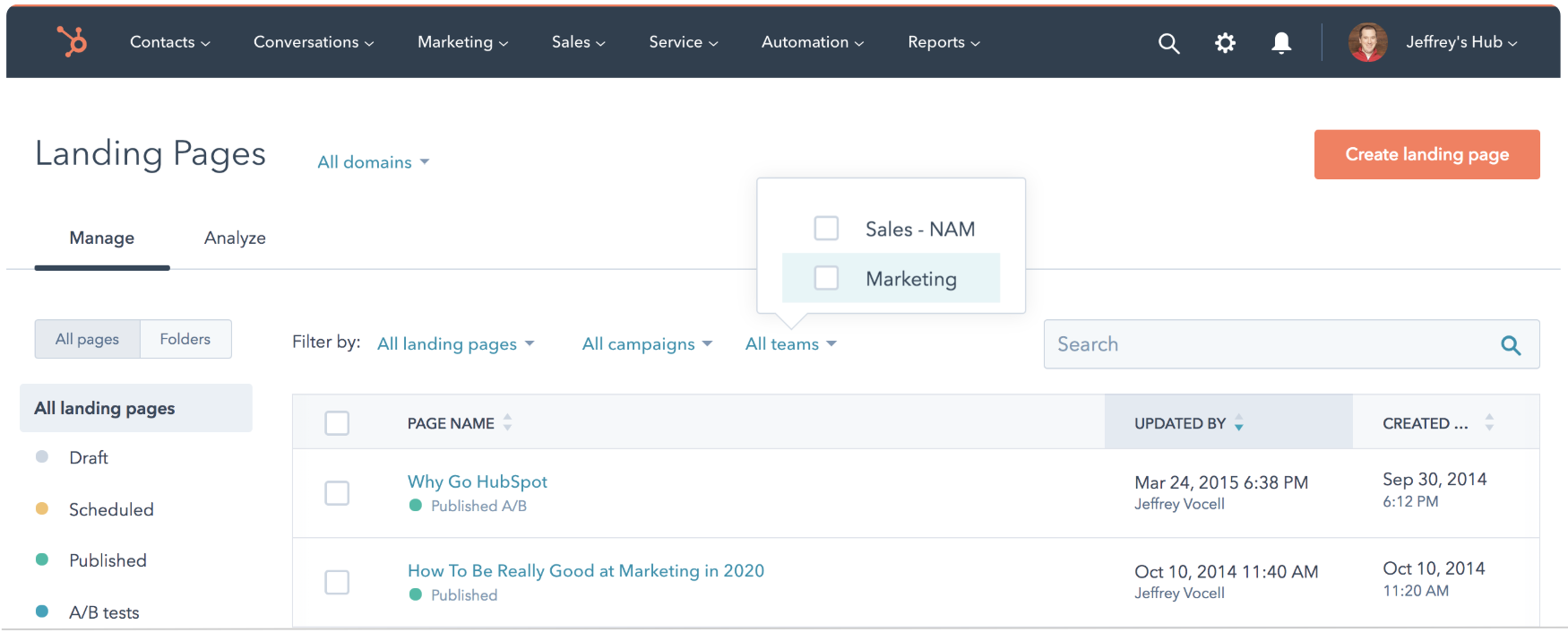Click the blue A/B tests dot
1568x633 pixels.
(42, 611)
